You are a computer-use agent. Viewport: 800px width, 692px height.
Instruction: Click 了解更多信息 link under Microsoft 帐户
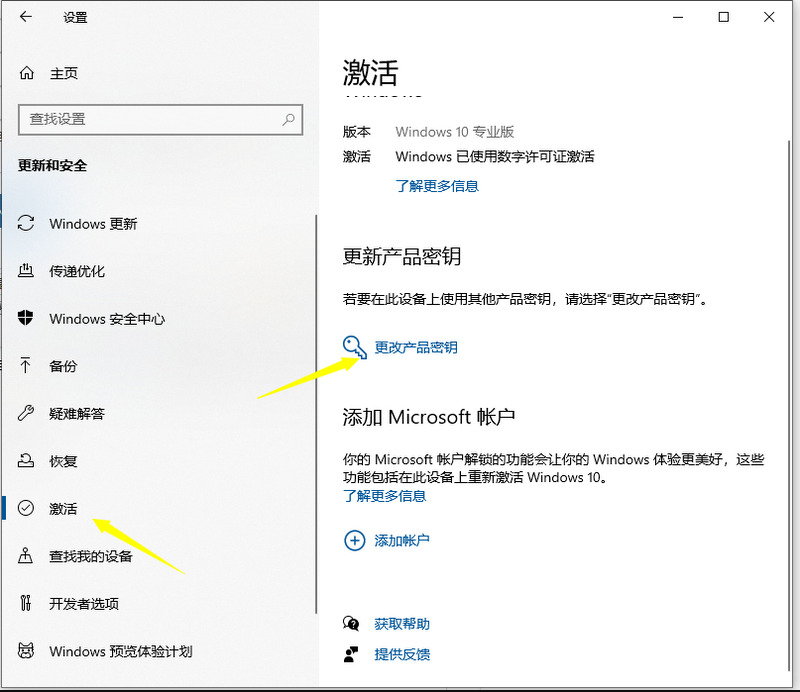coord(384,496)
